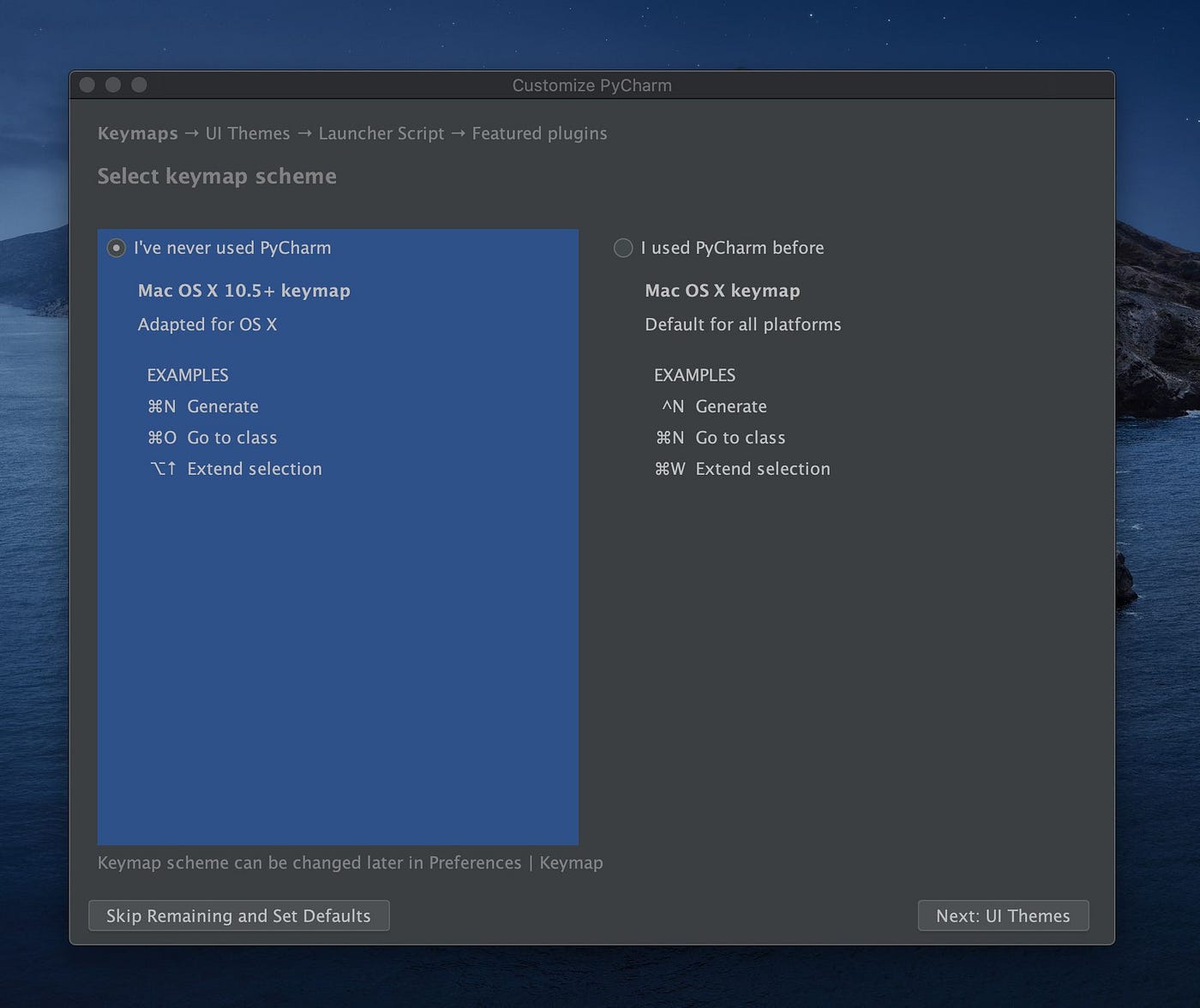
Task: Click the ⌥↑ Extend selection shortcut row
Action: (235, 469)
